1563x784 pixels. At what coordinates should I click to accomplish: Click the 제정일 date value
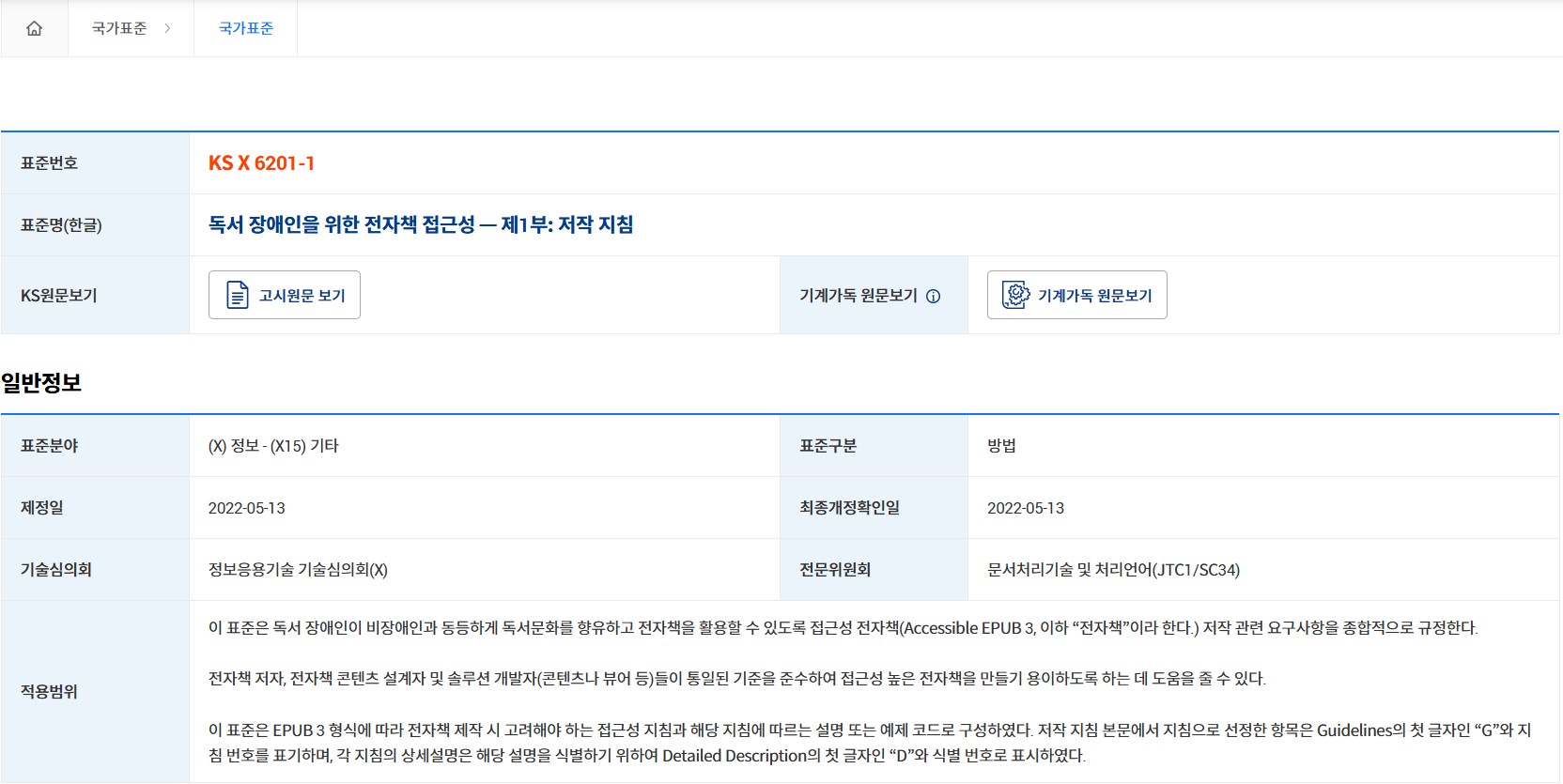(x=246, y=508)
